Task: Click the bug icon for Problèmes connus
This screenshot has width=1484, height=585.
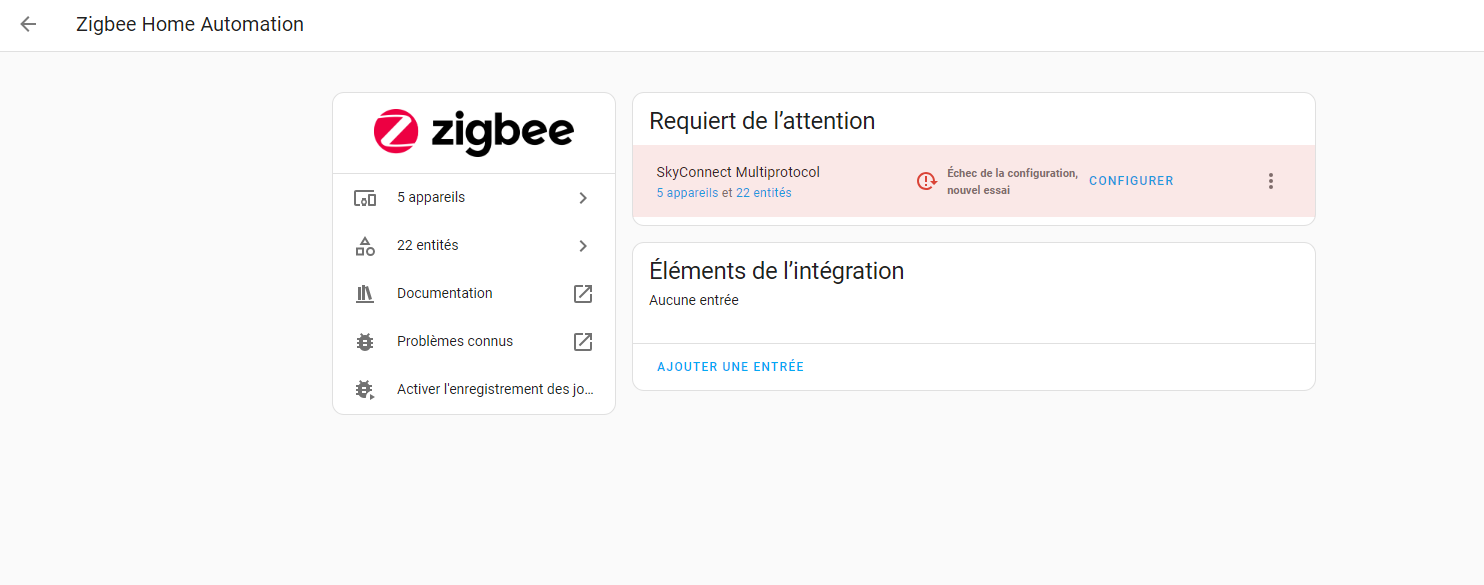Action: click(x=365, y=342)
